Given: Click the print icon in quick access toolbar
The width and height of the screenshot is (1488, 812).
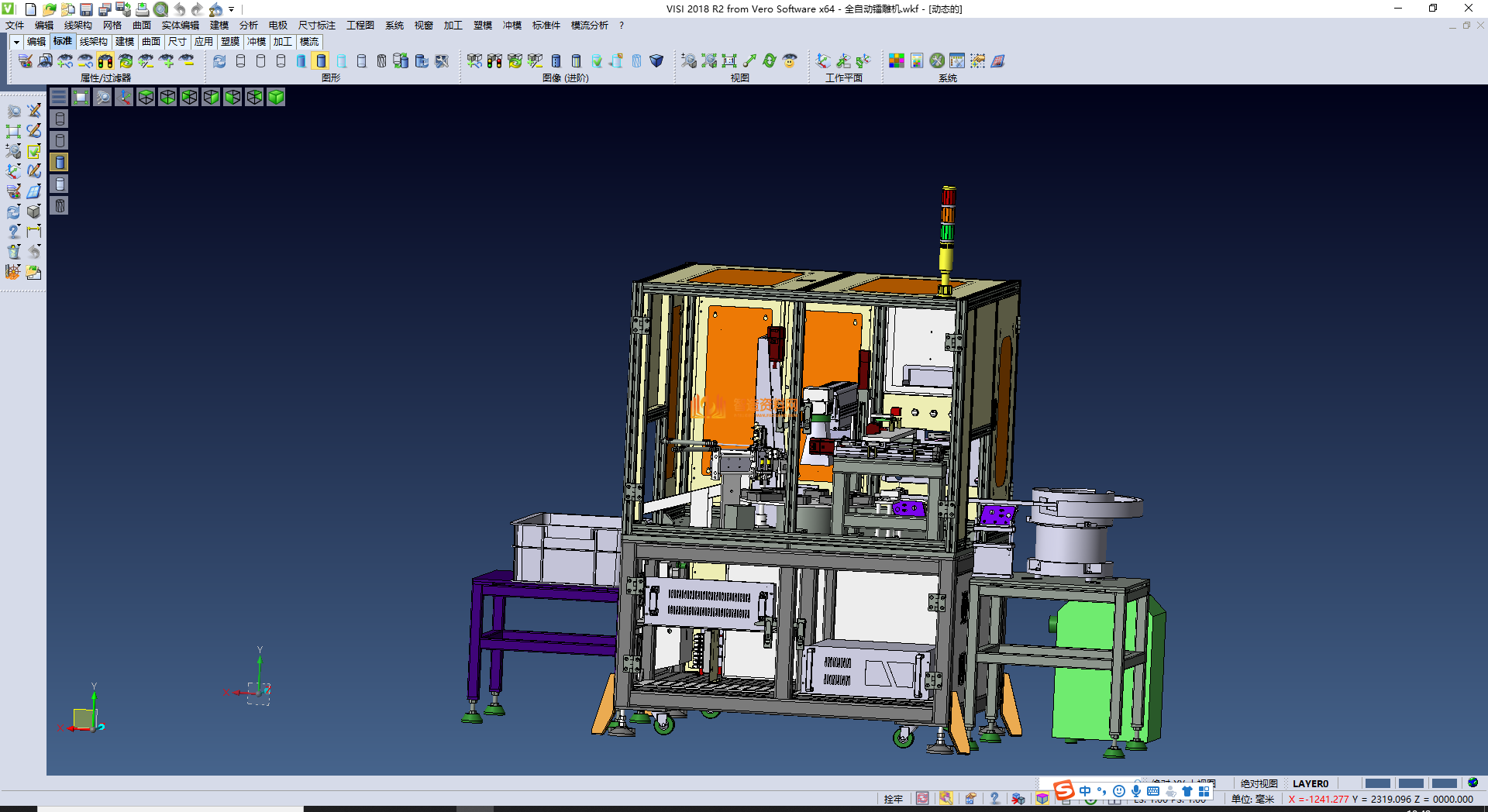Looking at the screenshot, I should [143, 9].
